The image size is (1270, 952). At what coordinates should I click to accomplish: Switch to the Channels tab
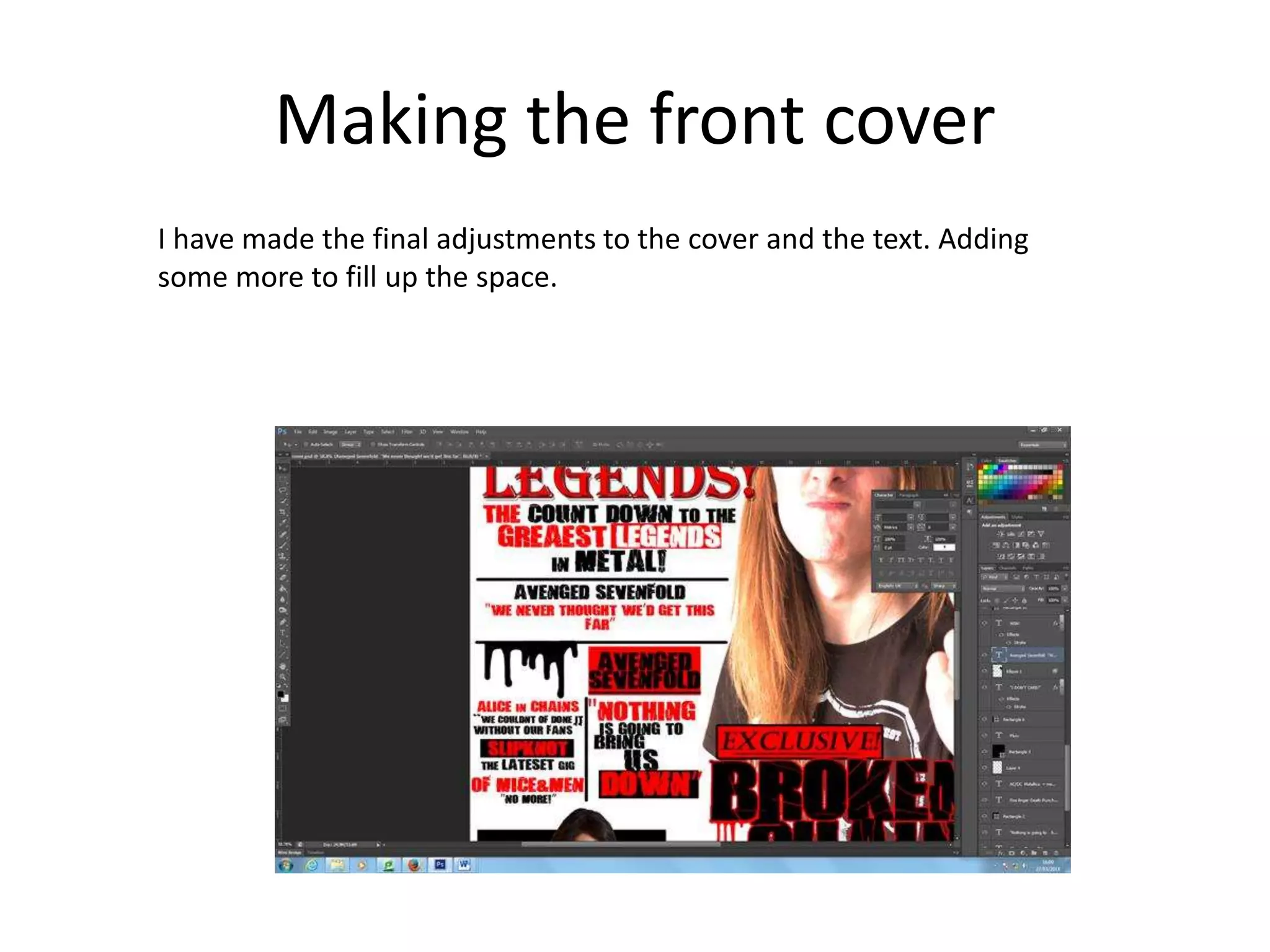point(1008,568)
